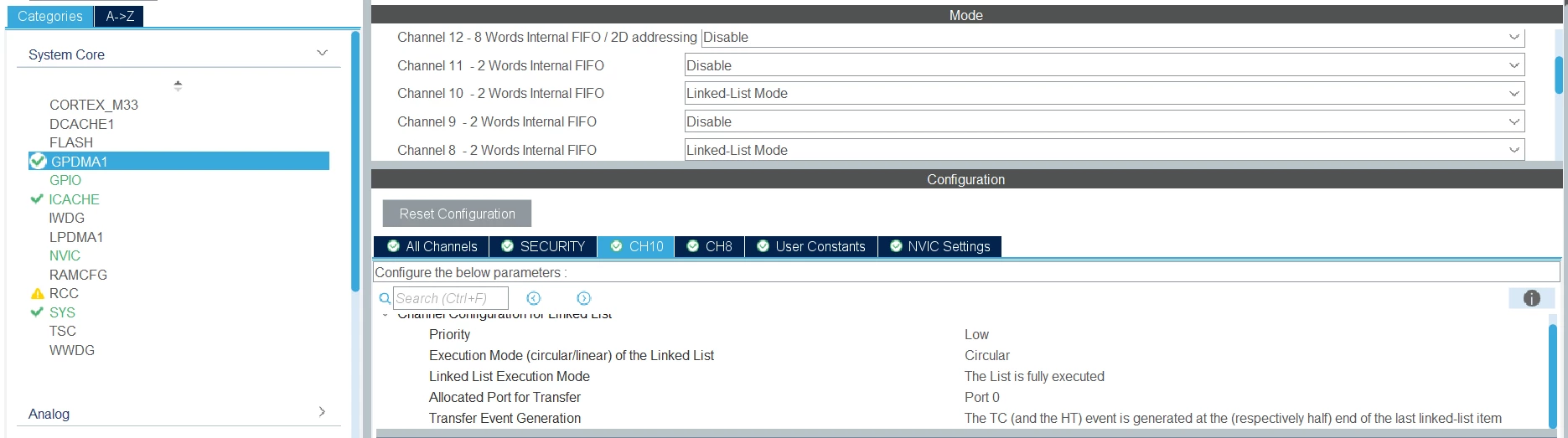
Task: Click the next search result arrow icon
Action: pos(584,298)
